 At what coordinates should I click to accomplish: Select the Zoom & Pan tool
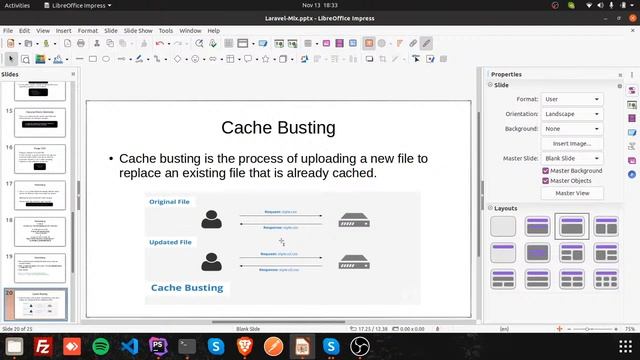[25, 59]
